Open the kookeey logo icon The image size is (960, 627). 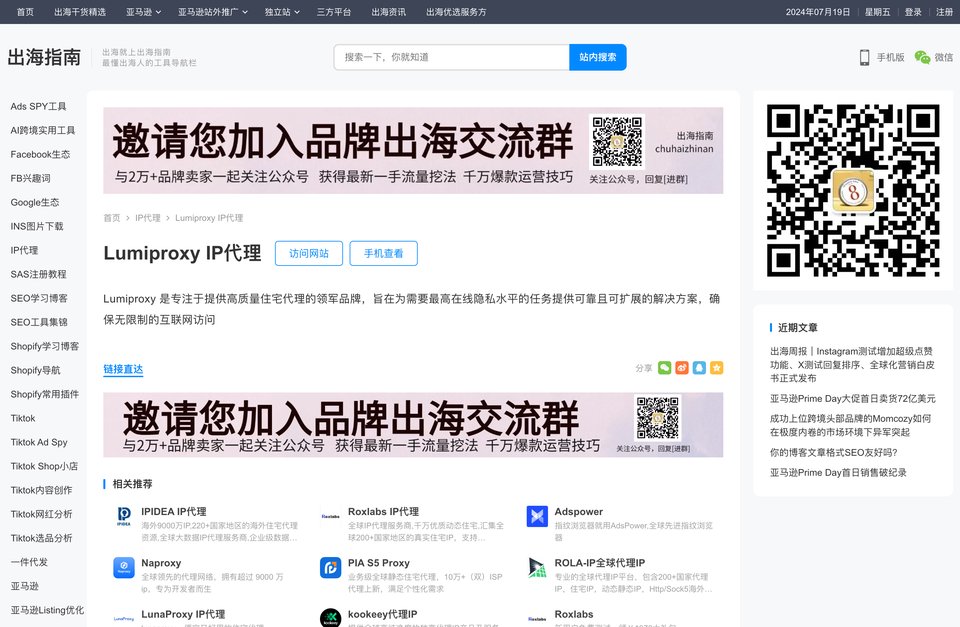coord(331,617)
